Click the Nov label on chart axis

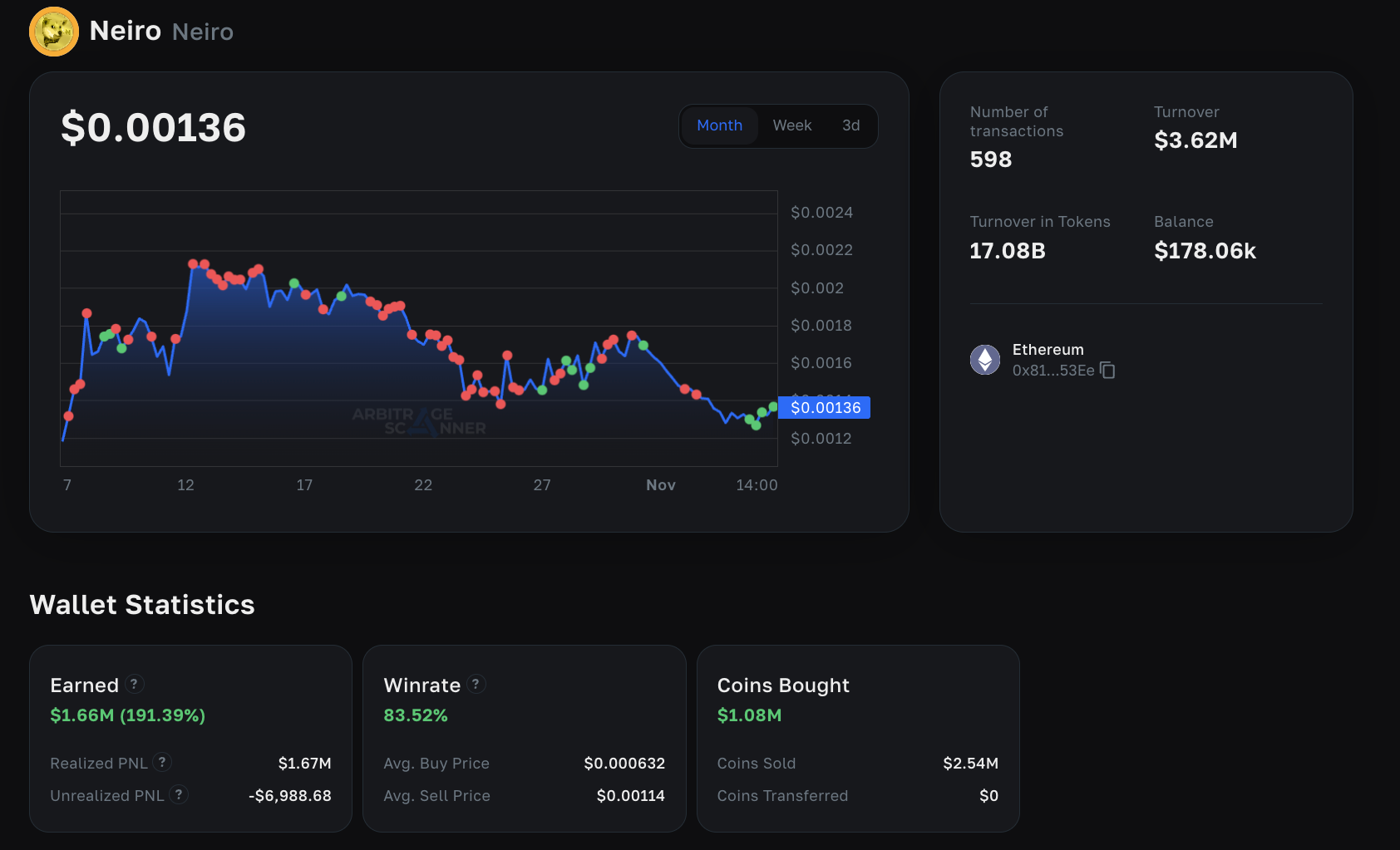661,485
